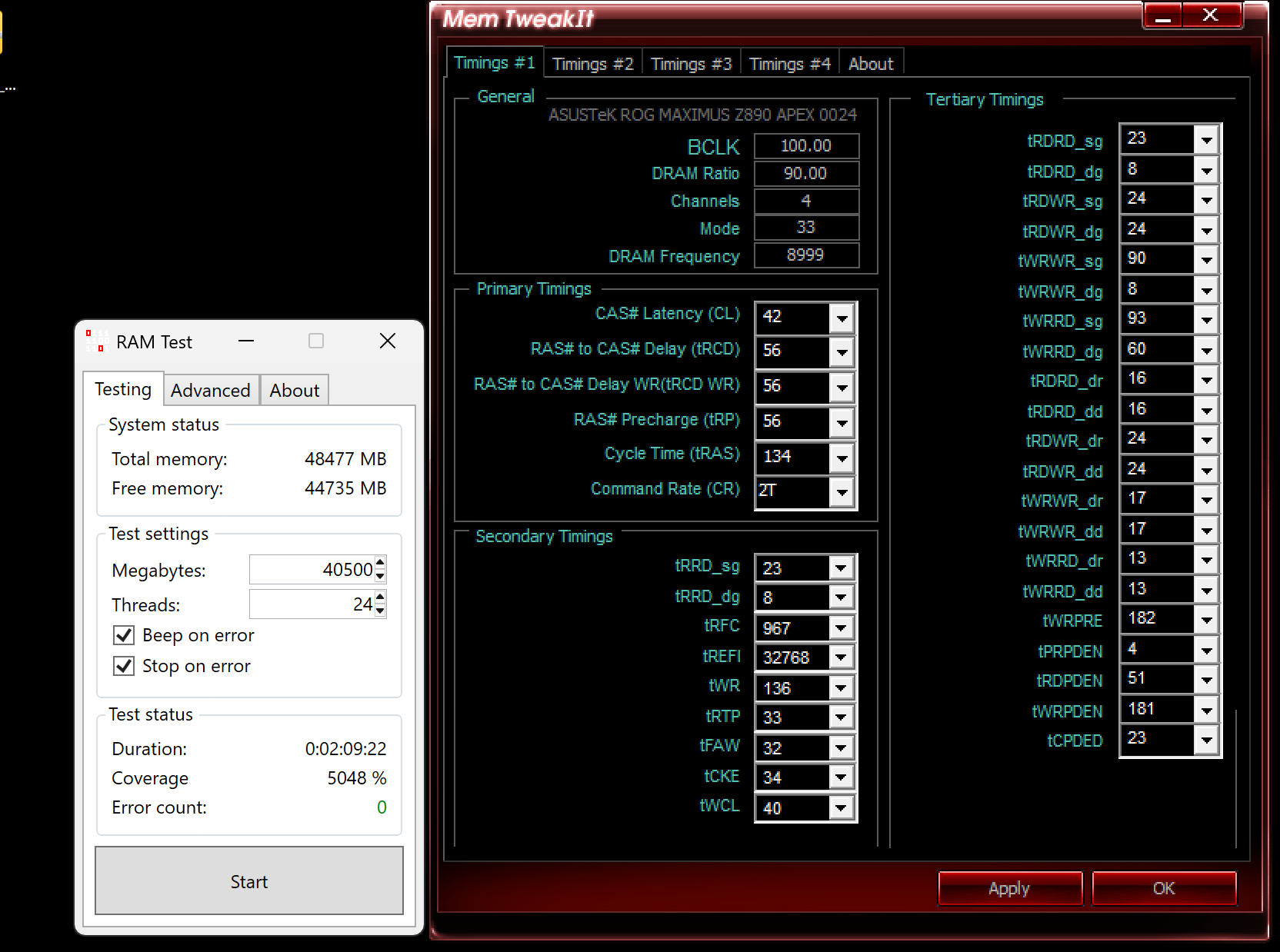
Task: Minimize the RAM Test window
Action: click(x=246, y=341)
